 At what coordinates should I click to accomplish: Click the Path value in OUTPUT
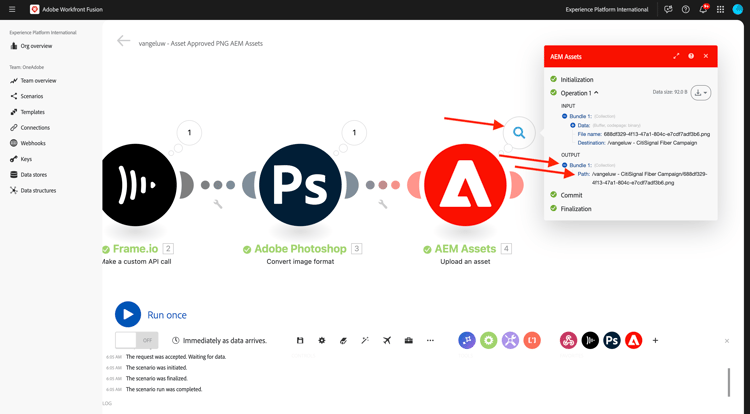click(649, 178)
